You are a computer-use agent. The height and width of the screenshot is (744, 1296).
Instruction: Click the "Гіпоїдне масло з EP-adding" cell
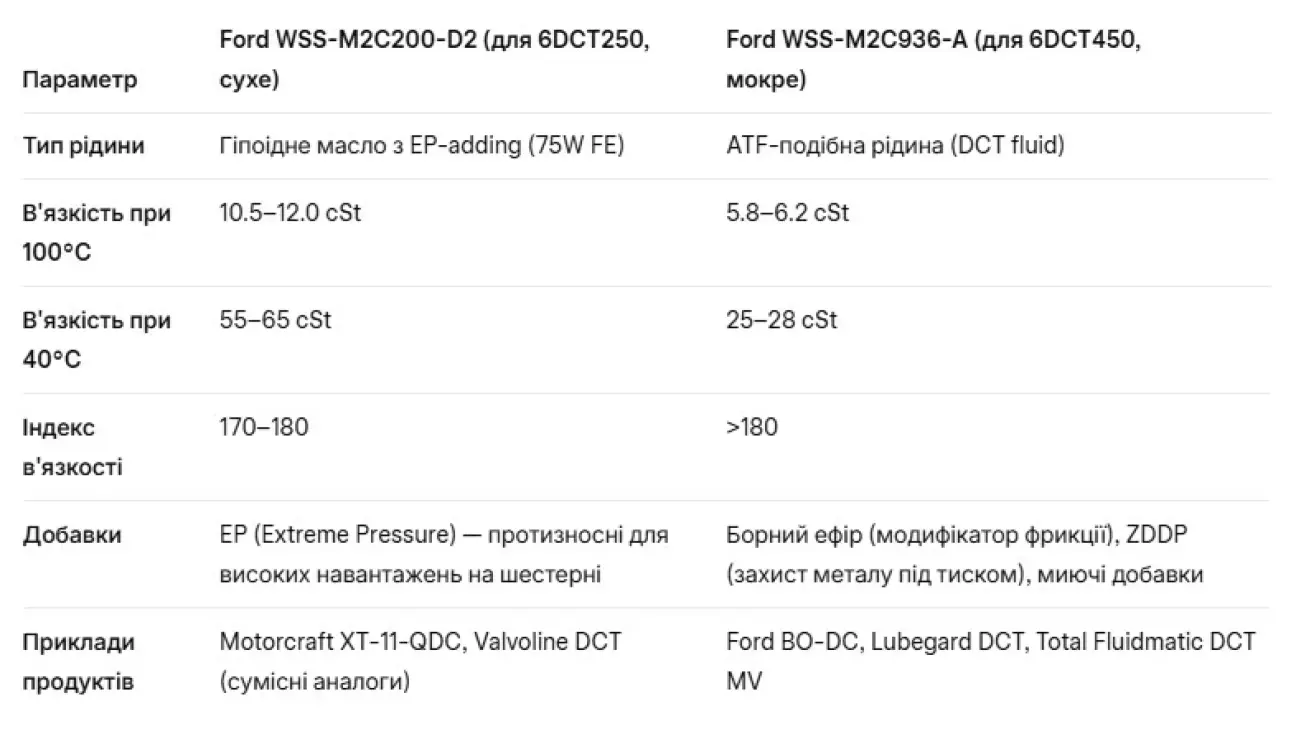point(421,146)
